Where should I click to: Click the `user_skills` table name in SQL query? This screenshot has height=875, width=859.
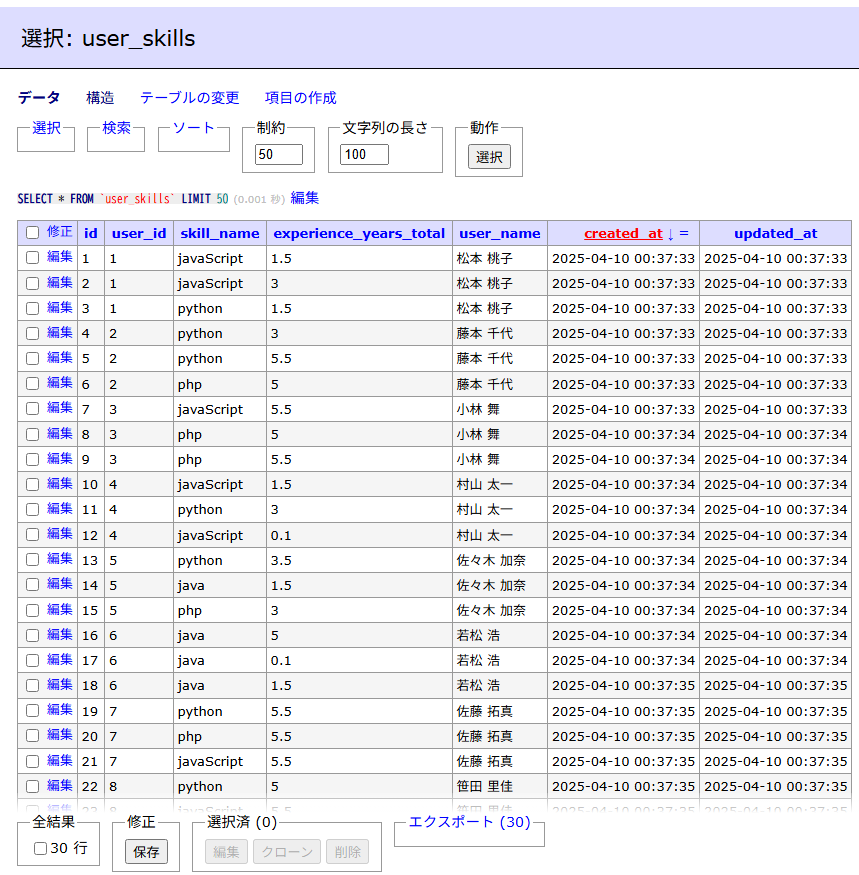pos(137,199)
